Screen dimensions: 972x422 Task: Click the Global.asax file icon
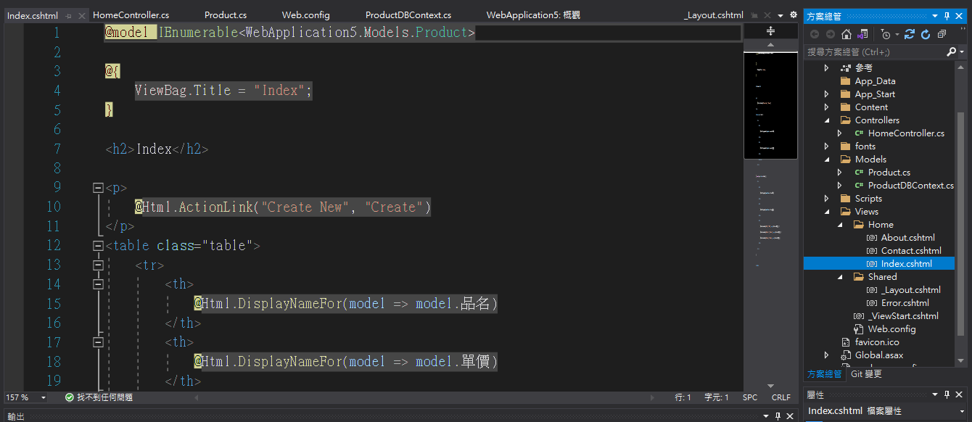click(846, 355)
